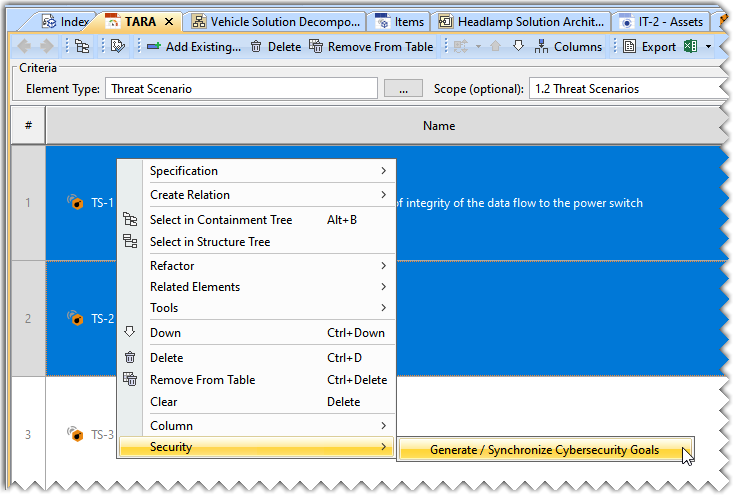Click the TS-3 threat scenario icon
The width and height of the screenshot is (734, 496).
(75, 434)
